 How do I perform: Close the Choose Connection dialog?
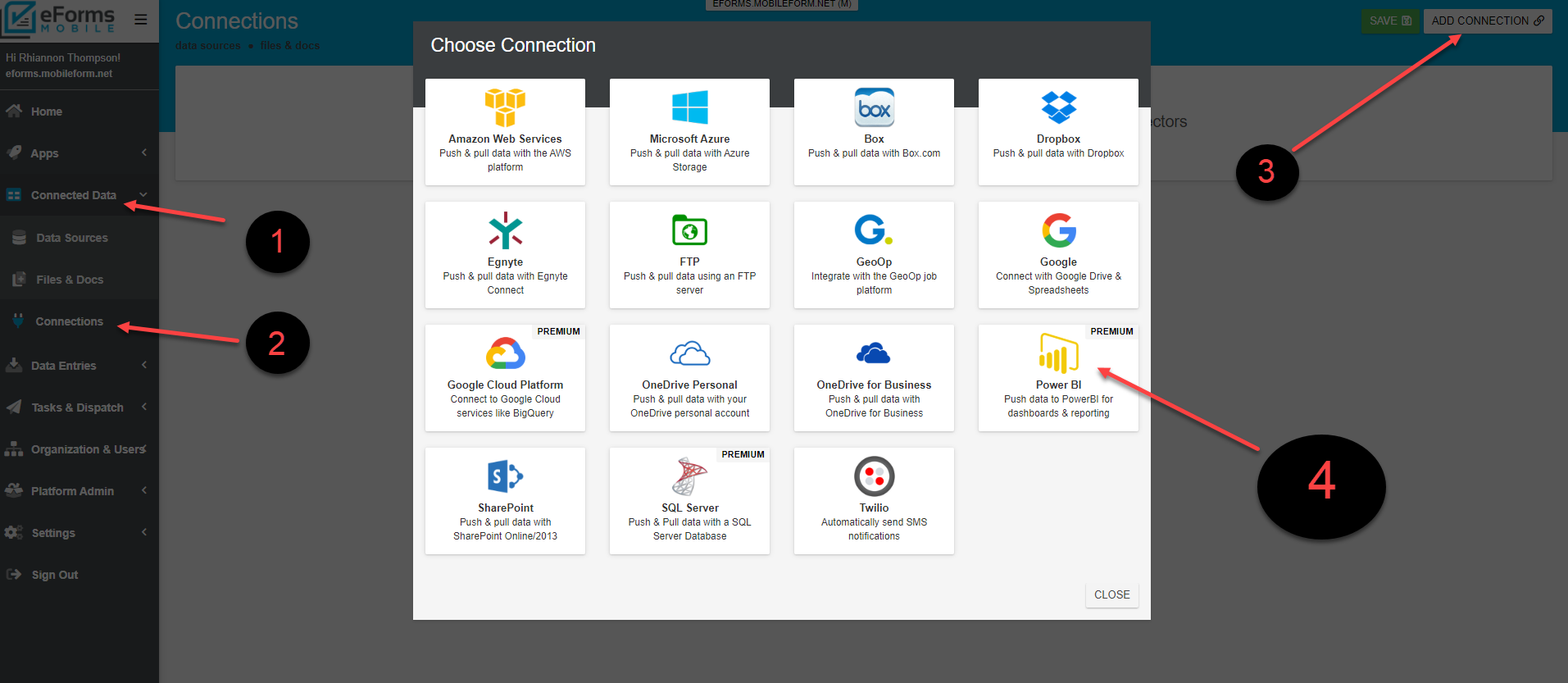[1111, 594]
